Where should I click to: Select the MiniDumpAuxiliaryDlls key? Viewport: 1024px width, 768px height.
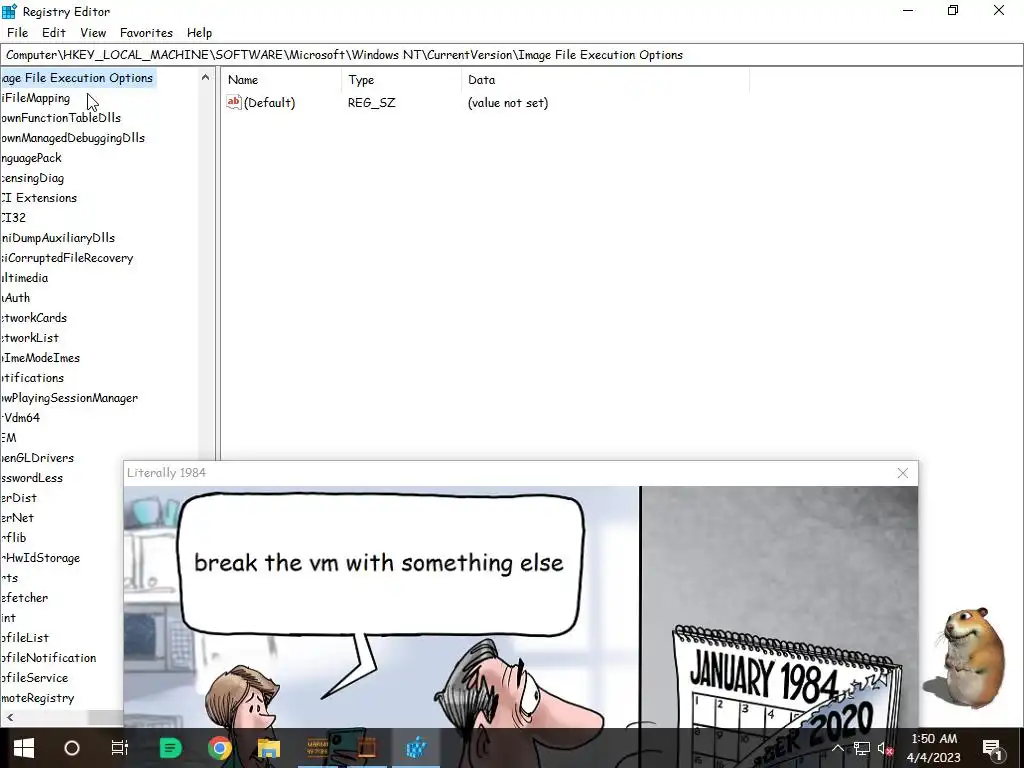coord(57,238)
